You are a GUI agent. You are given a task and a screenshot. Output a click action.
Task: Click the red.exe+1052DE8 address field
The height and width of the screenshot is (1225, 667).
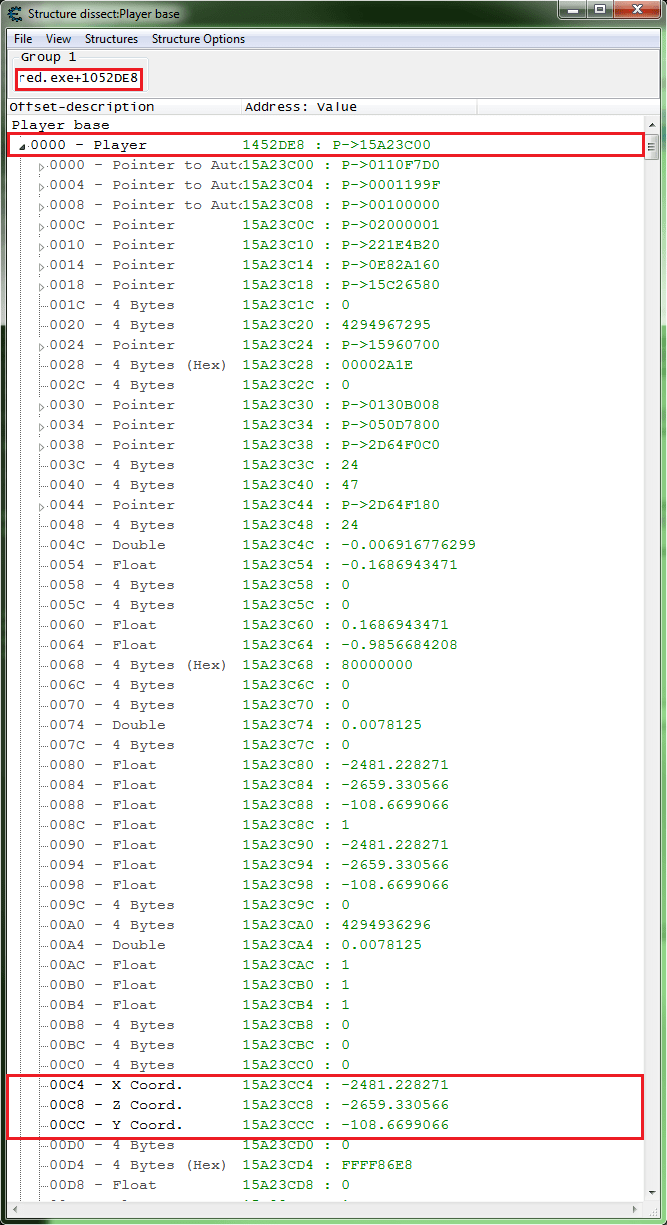pyautogui.click(x=78, y=77)
